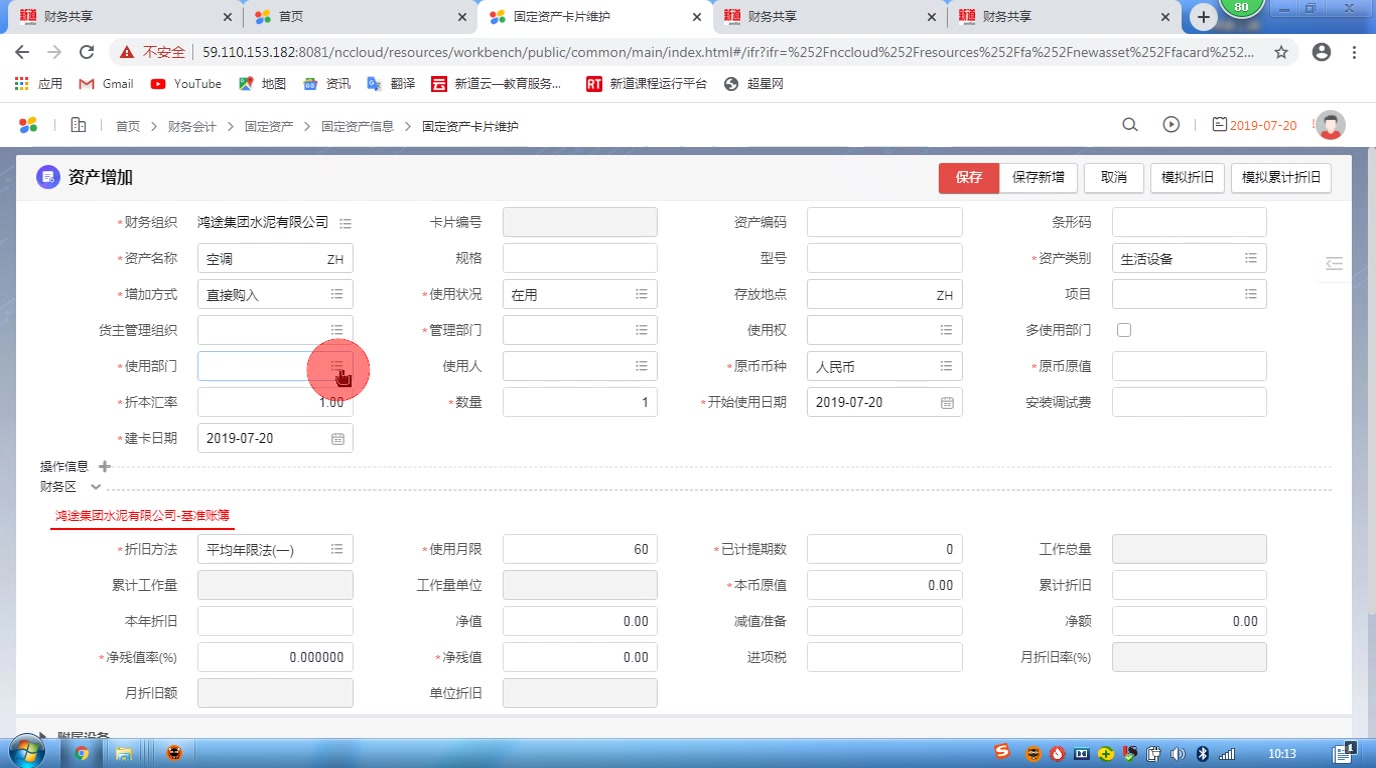Collapse the 财务区 section

pyautogui.click(x=96, y=487)
